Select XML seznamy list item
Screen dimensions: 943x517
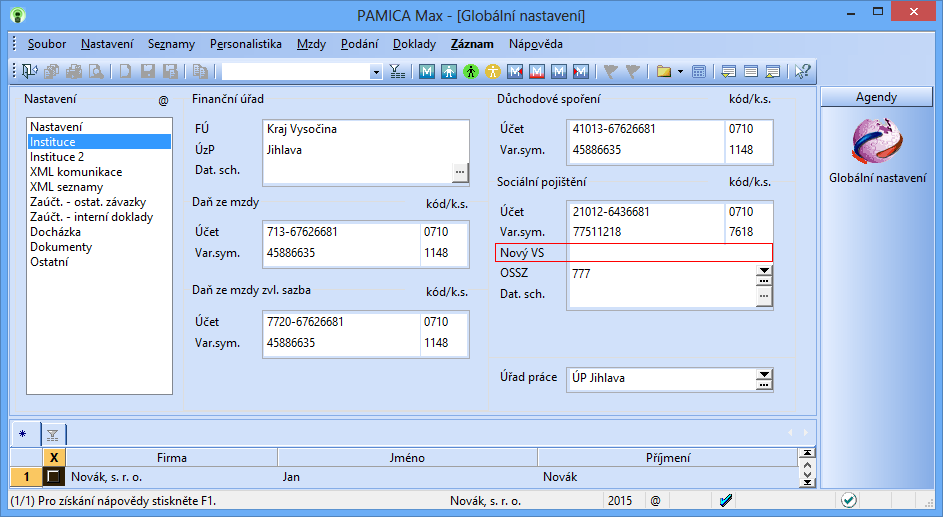coord(99,187)
